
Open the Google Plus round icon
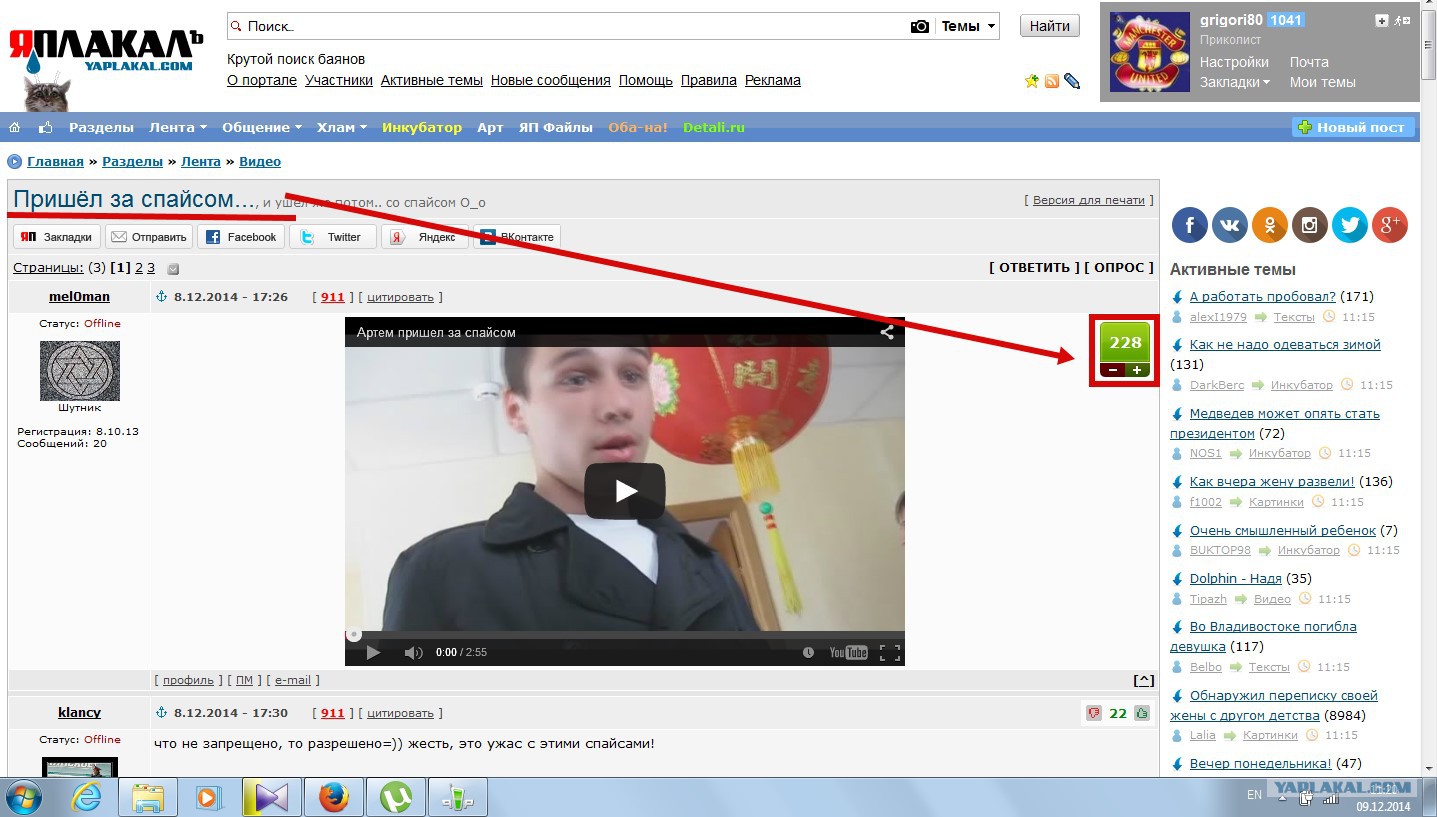pyautogui.click(x=1390, y=226)
